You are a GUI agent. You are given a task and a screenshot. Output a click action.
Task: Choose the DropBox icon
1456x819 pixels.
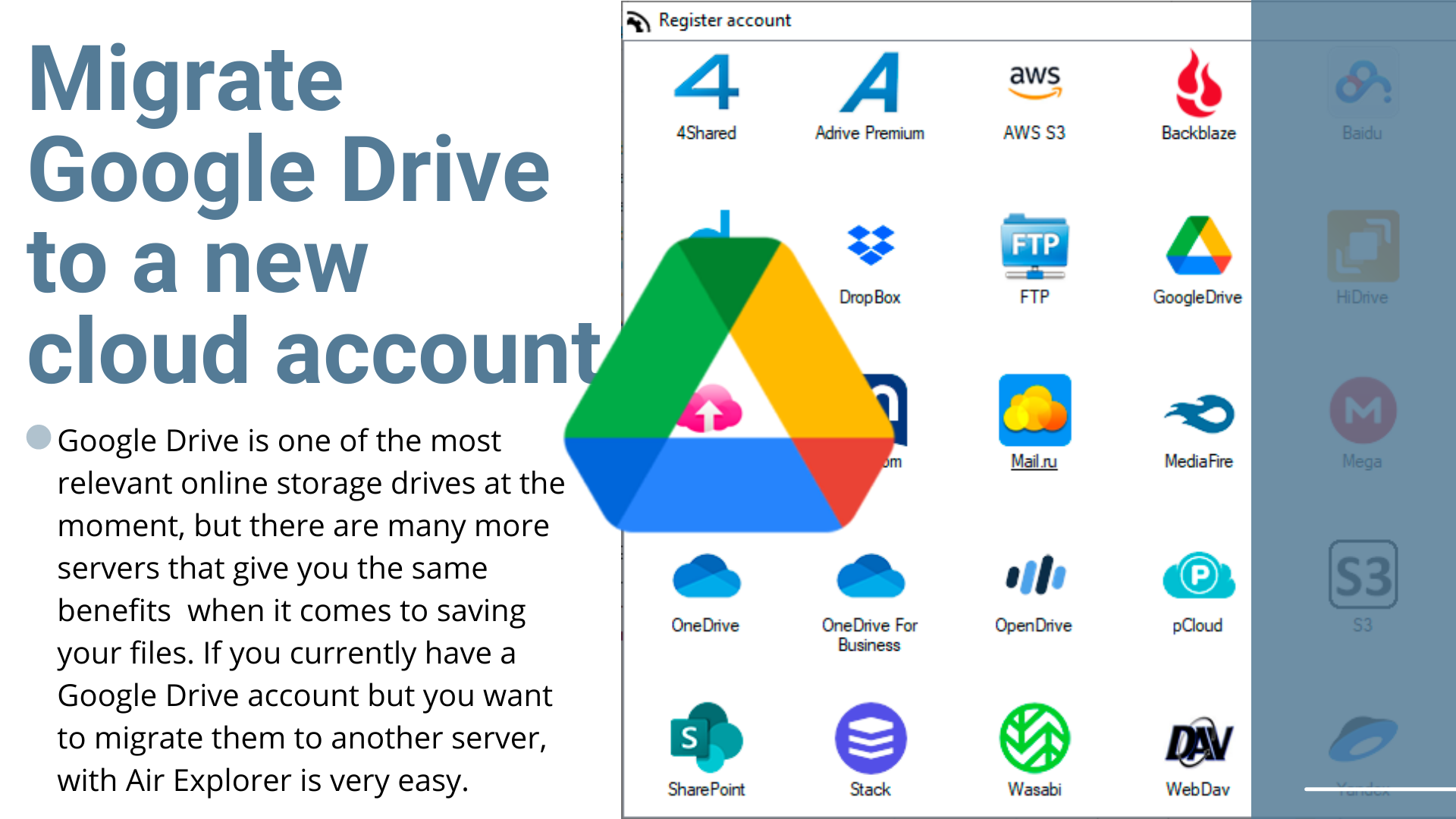(870, 246)
